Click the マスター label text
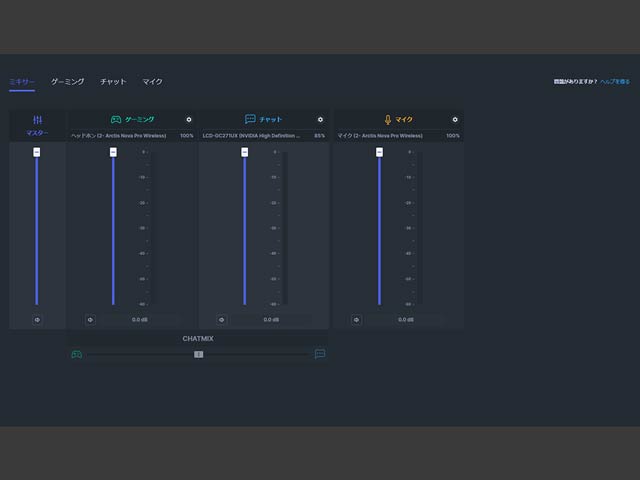 (x=37, y=133)
